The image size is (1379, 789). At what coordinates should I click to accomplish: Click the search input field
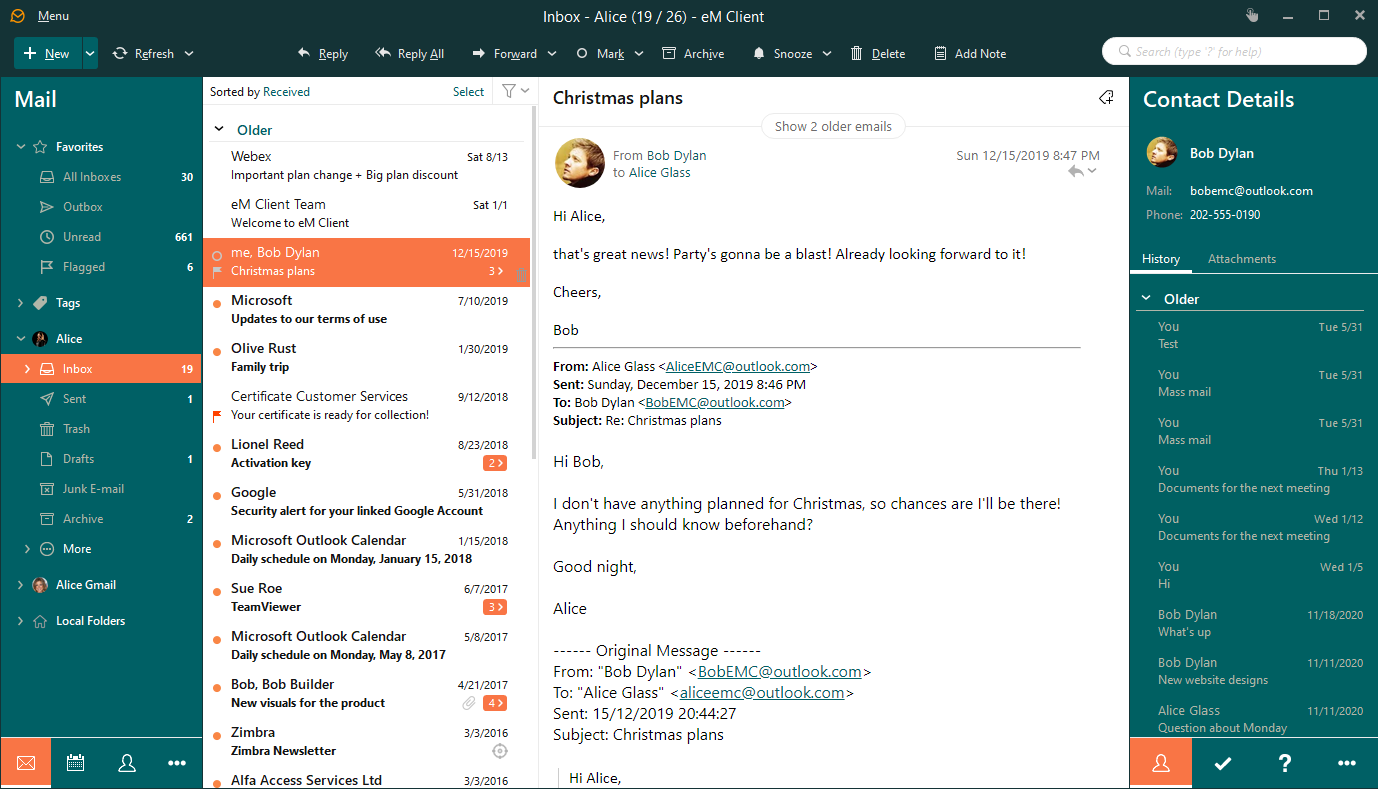point(1234,51)
